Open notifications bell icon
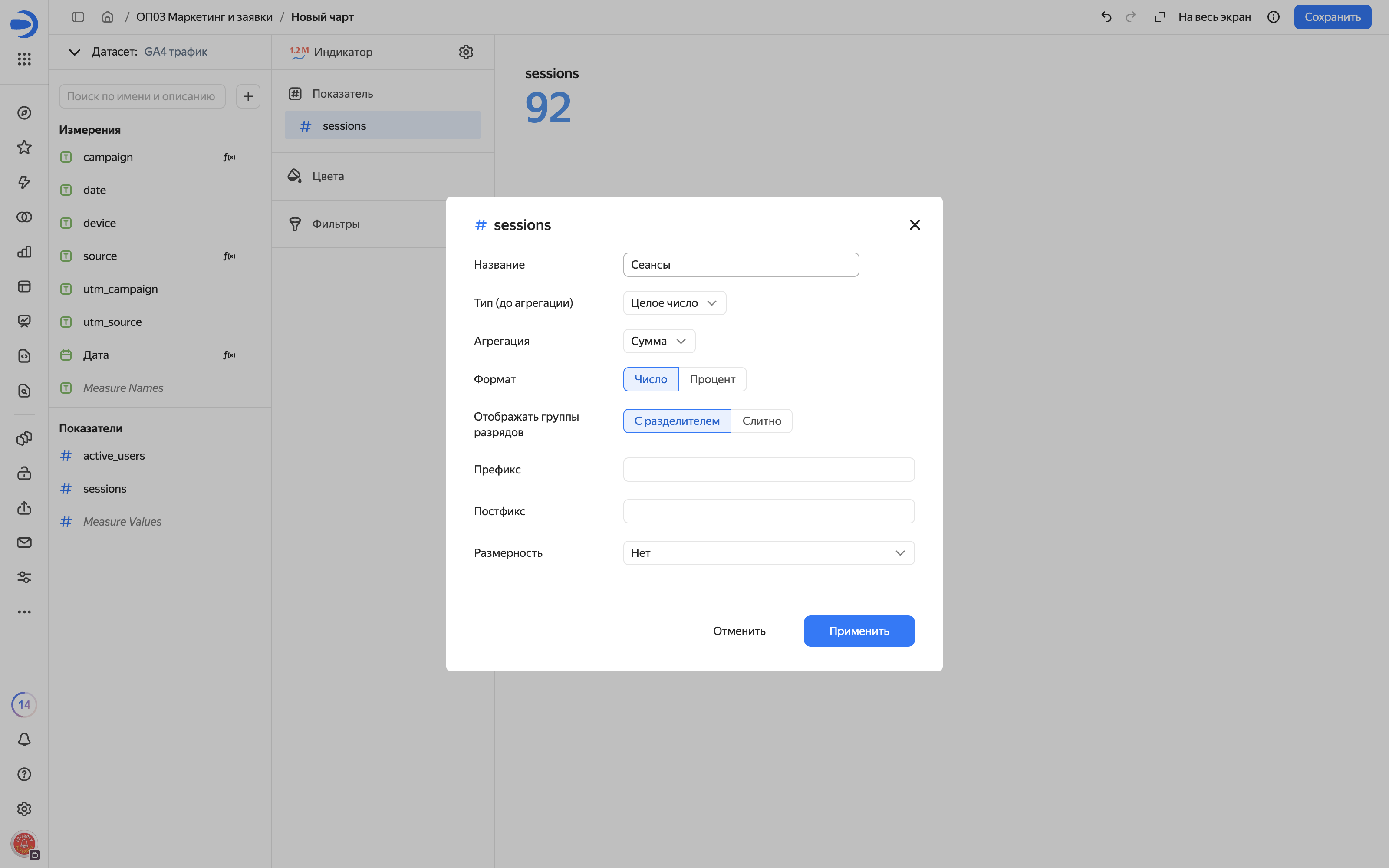The height and width of the screenshot is (868, 1389). pyautogui.click(x=24, y=740)
